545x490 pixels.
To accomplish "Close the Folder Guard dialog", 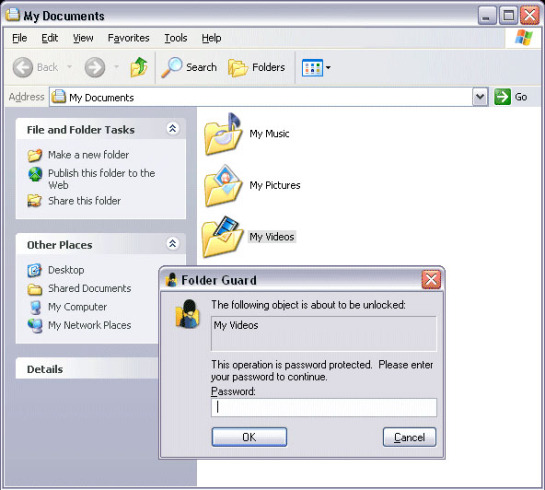I will [x=431, y=279].
